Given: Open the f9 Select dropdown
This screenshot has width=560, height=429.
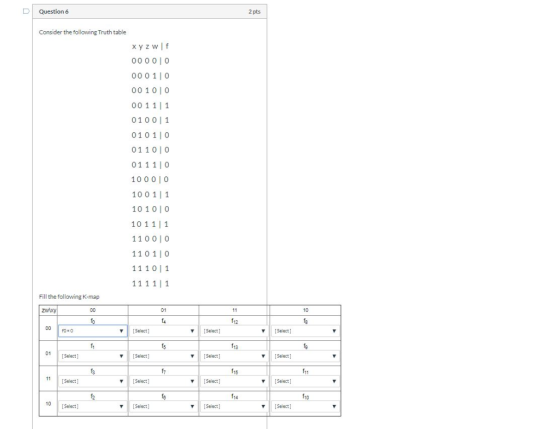Looking at the screenshot, I should (x=305, y=356).
